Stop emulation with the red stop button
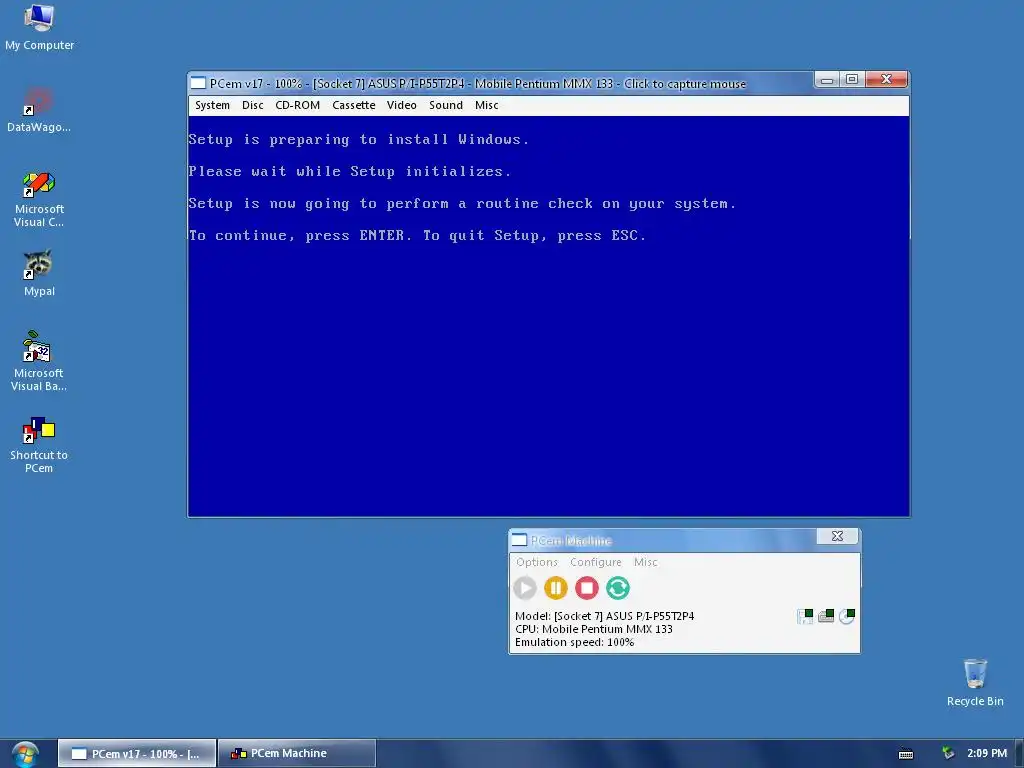This screenshot has width=1024, height=768. click(586, 588)
